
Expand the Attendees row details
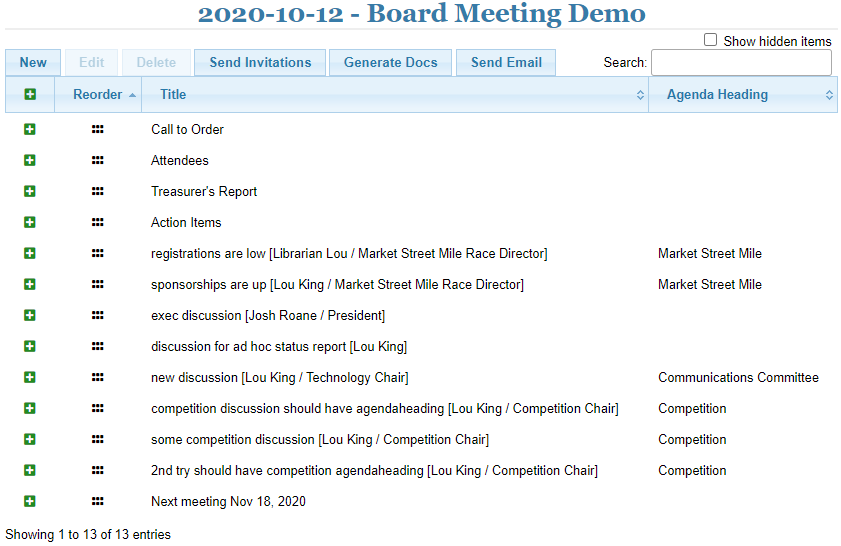tap(29, 160)
